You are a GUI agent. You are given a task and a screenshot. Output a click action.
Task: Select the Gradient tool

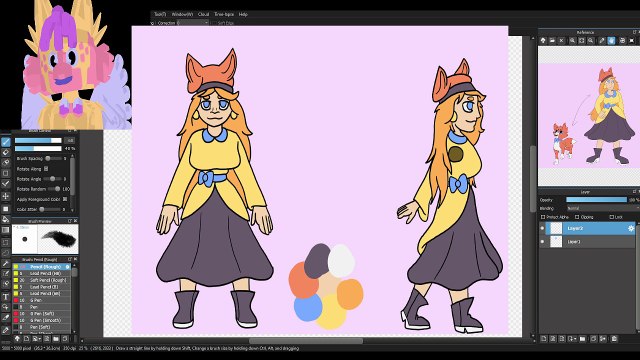click(6, 230)
